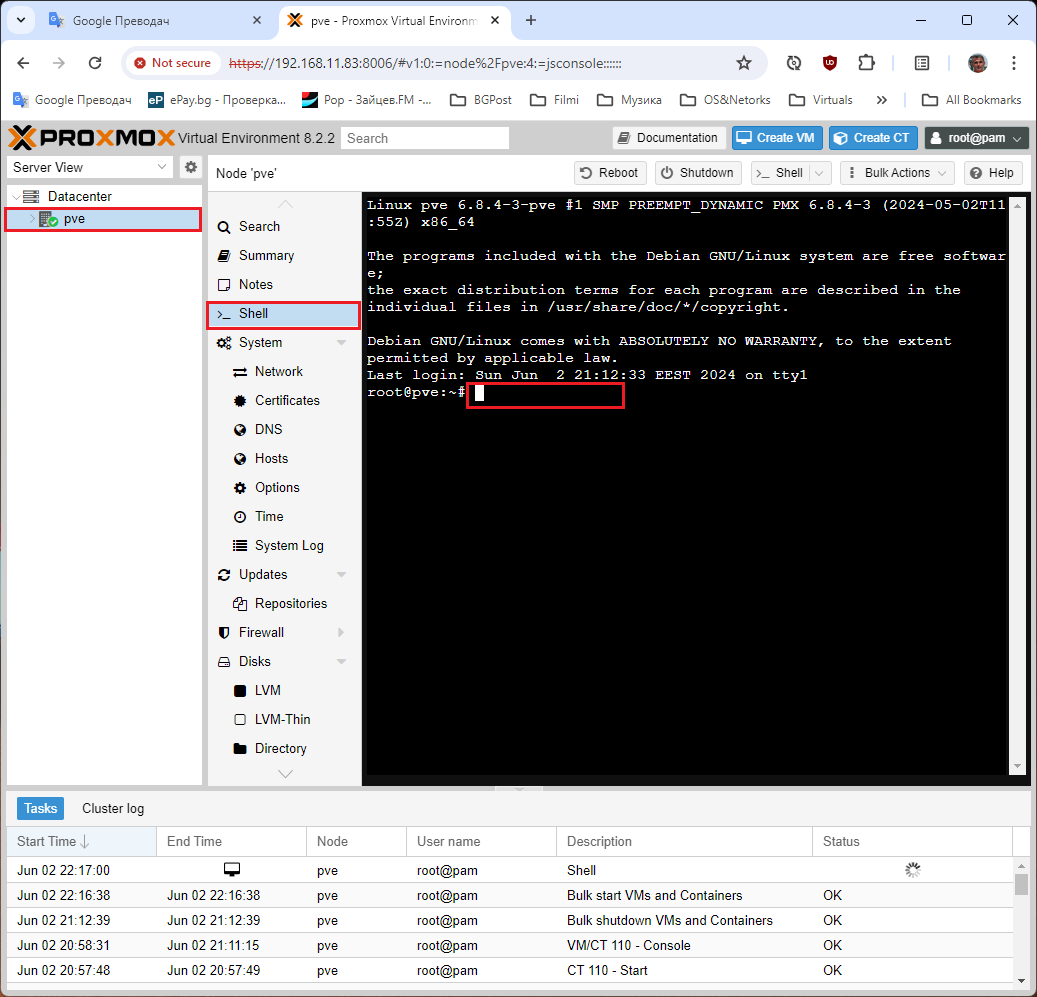
Task: Click the Reboot button
Action: [610, 173]
